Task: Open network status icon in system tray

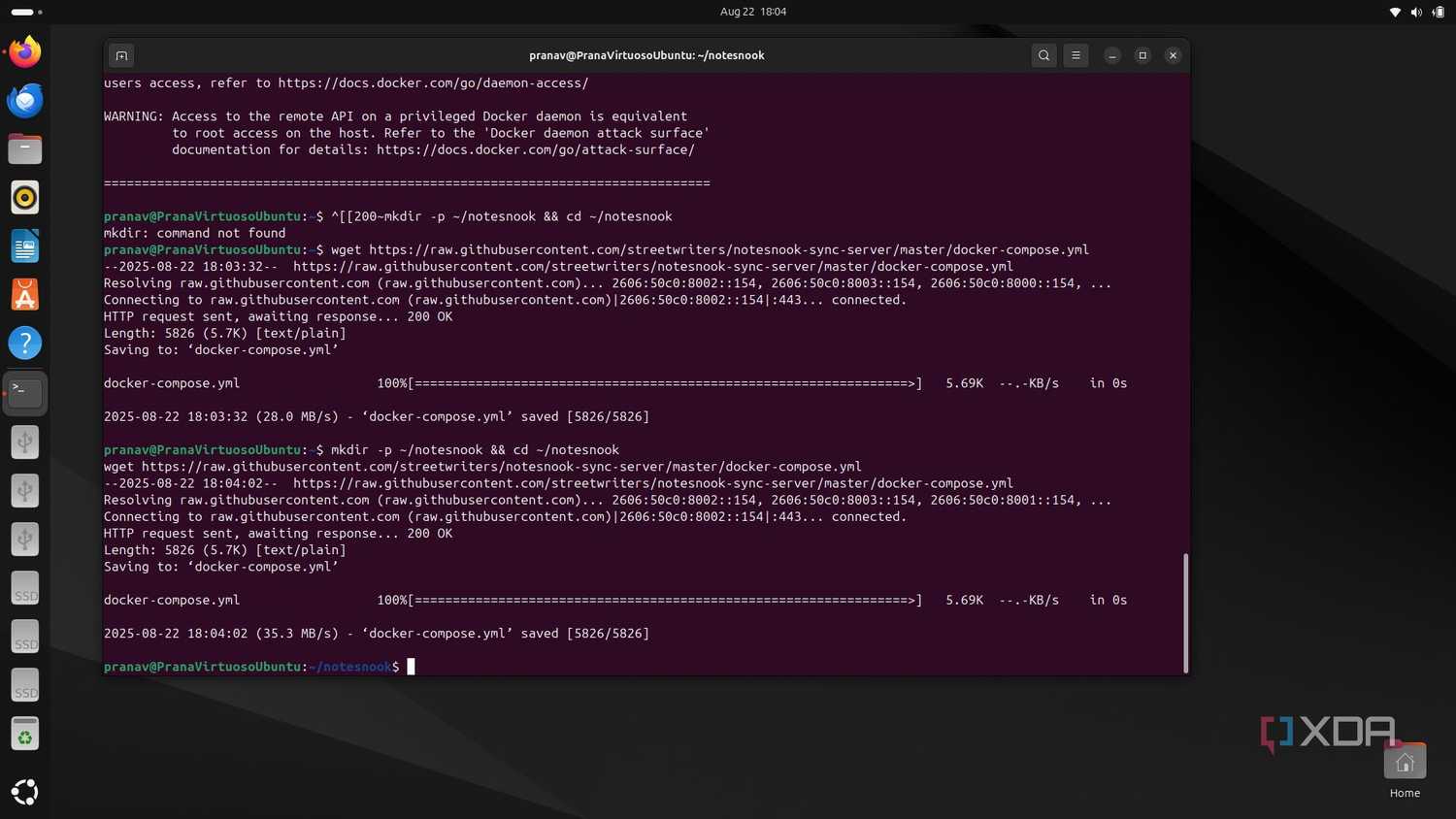Action: point(1395,12)
